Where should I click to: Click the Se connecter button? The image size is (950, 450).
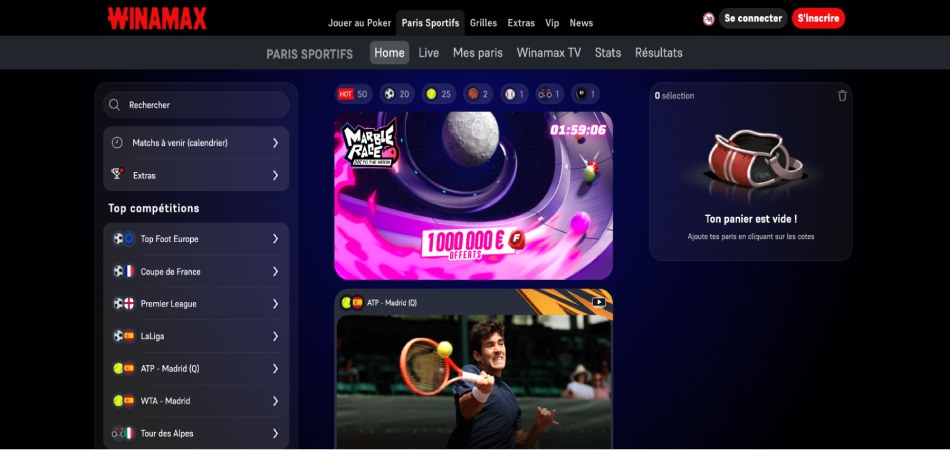753,18
